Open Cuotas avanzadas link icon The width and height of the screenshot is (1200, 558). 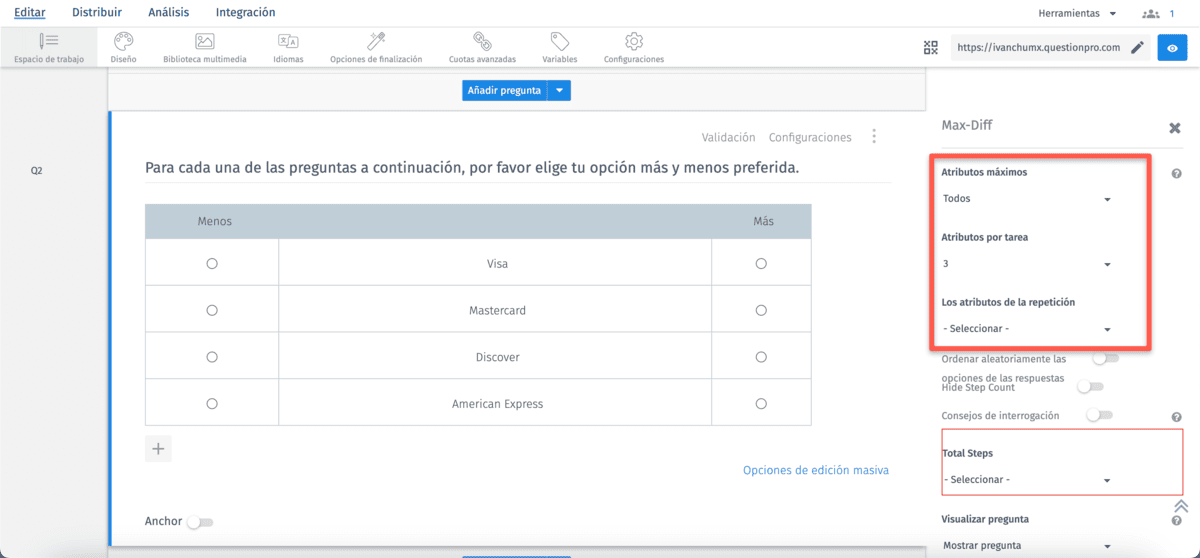[x=482, y=41]
